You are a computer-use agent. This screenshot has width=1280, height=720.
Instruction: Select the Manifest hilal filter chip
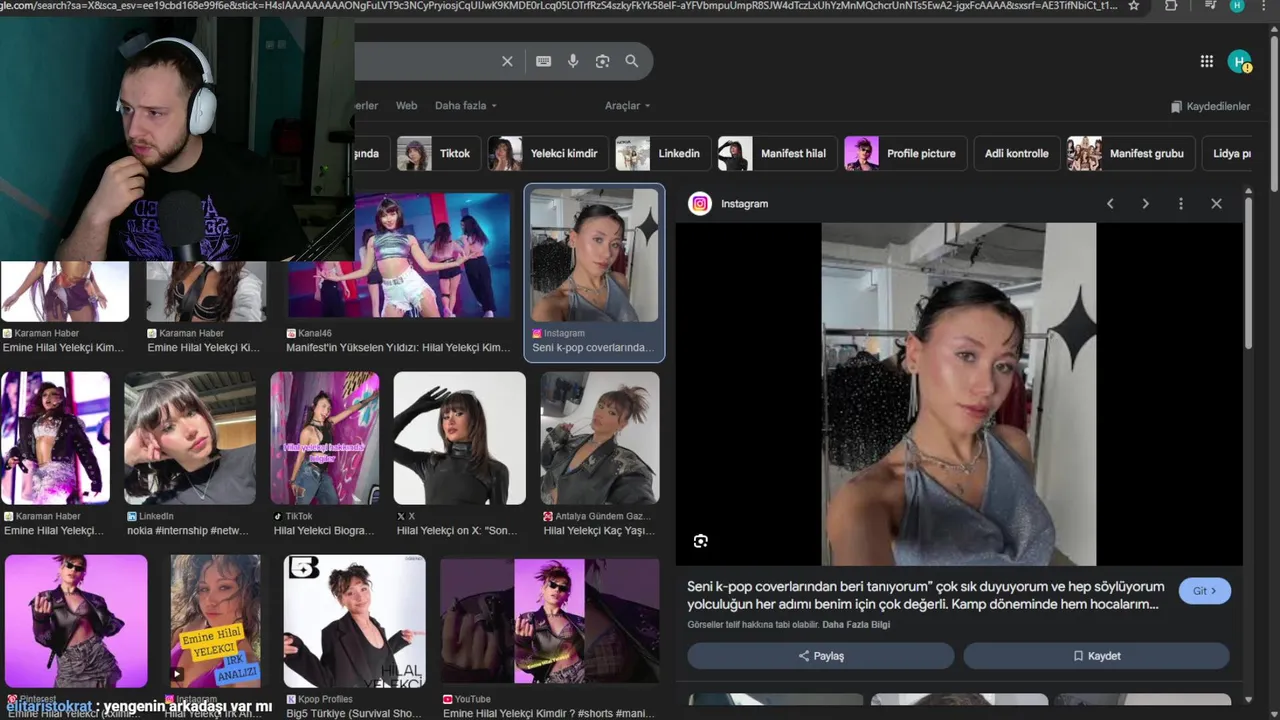coord(777,153)
